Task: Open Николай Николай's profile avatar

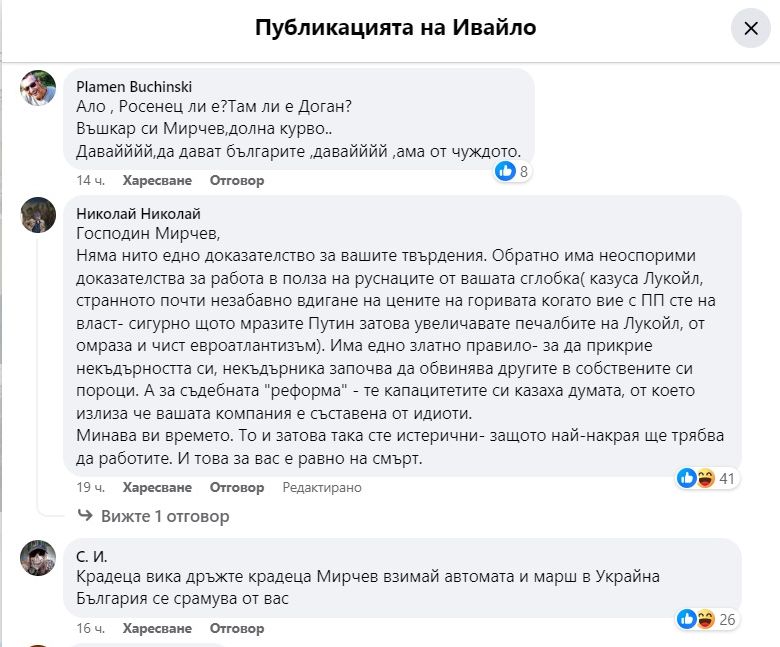Action: point(38,214)
